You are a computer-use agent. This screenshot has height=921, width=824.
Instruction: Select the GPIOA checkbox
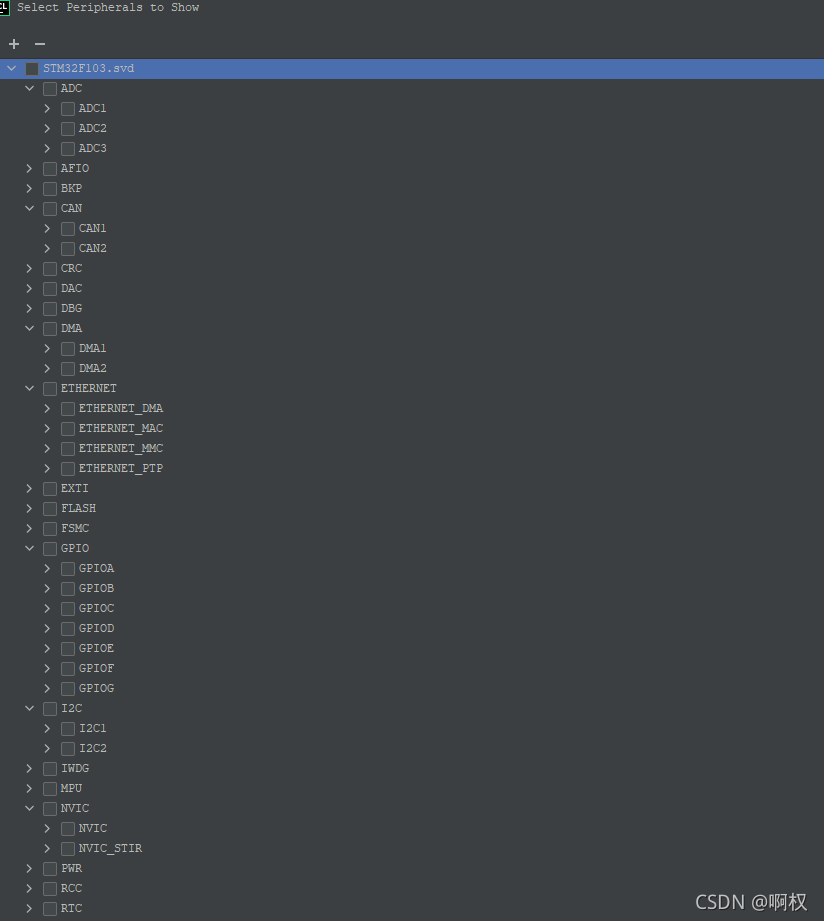(x=68, y=569)
